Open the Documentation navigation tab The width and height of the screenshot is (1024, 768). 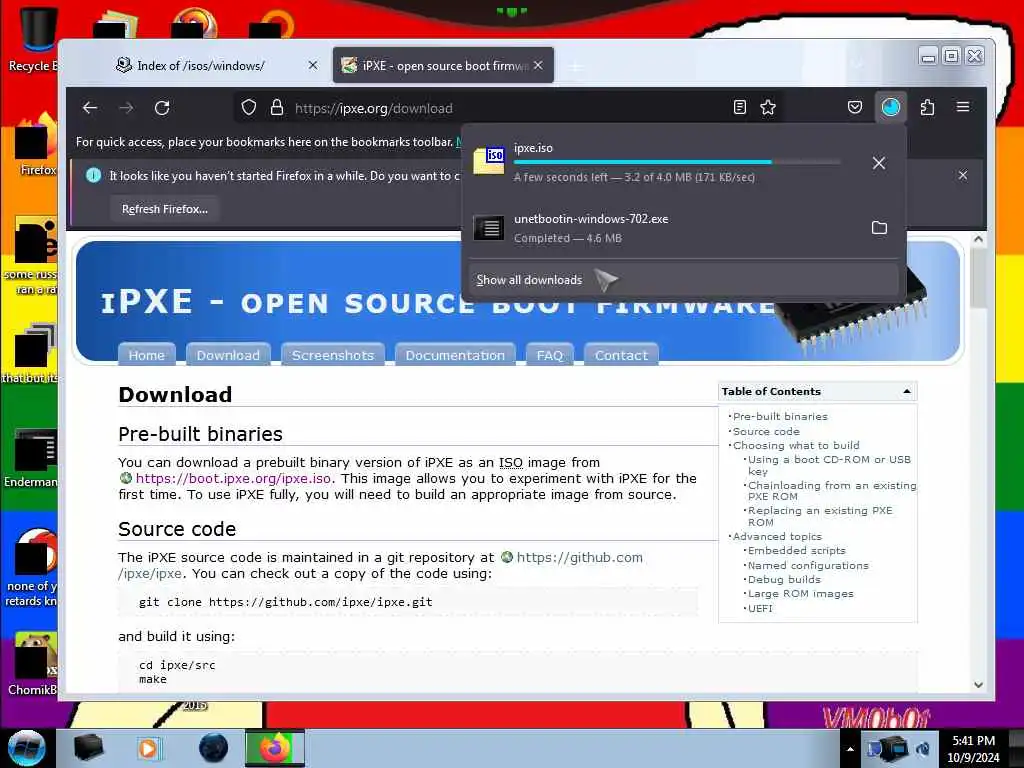pos(455,355)
